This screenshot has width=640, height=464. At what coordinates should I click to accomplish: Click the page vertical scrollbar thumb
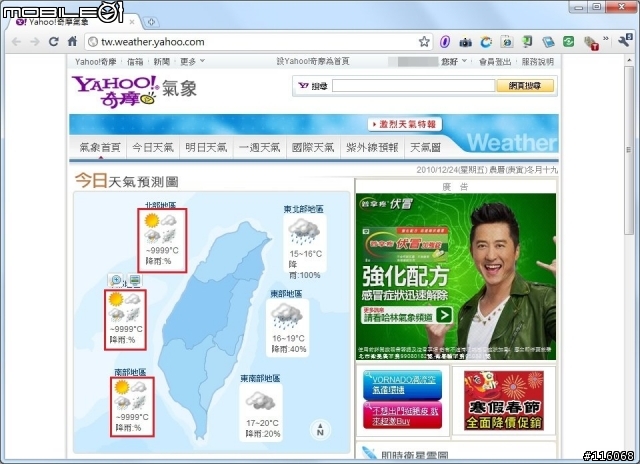pos(629,150)
